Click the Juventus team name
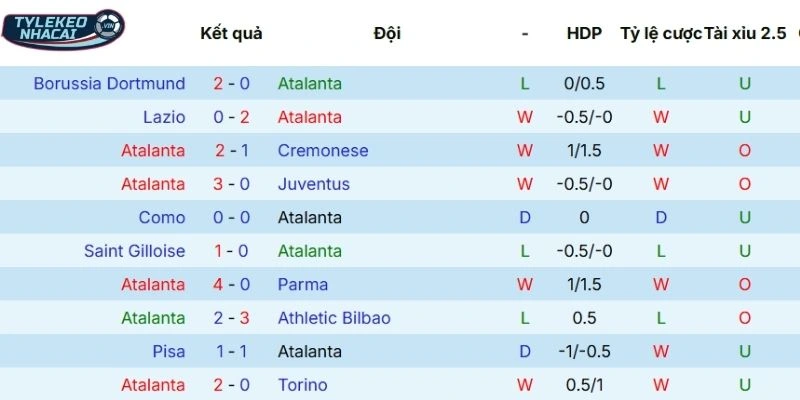 click(x=314, y=184)
